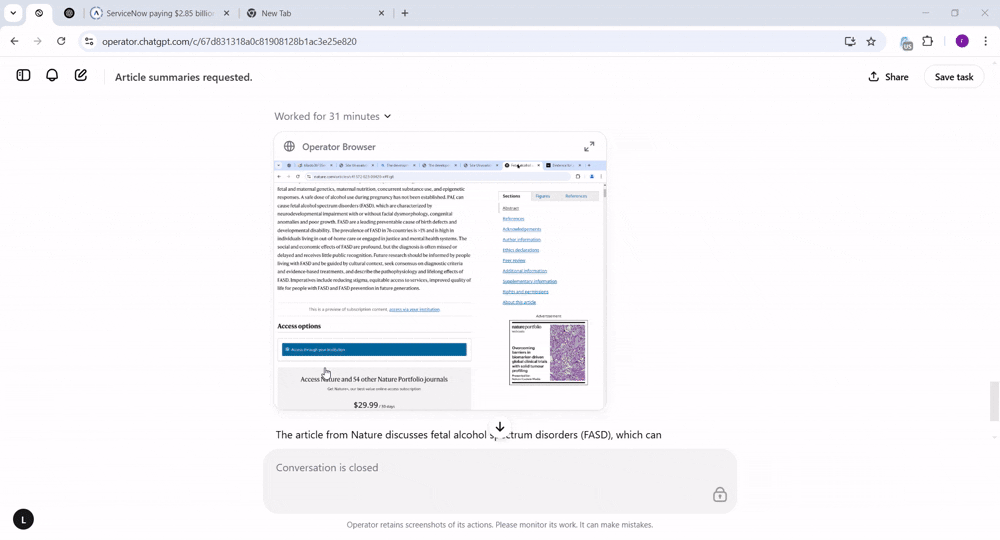Image resolution: width=1000 pixels, height=540 pixels.
Task: Click the summary text about Nature article
Action: [468, 435]
